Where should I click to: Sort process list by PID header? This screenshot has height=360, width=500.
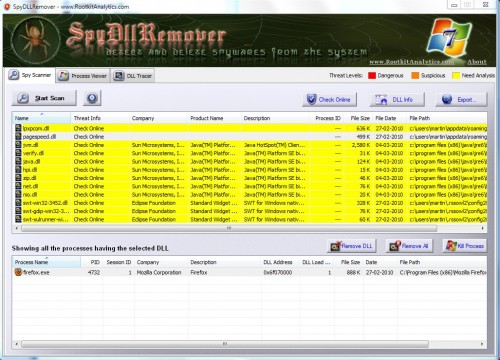click(x=92, y=262)
